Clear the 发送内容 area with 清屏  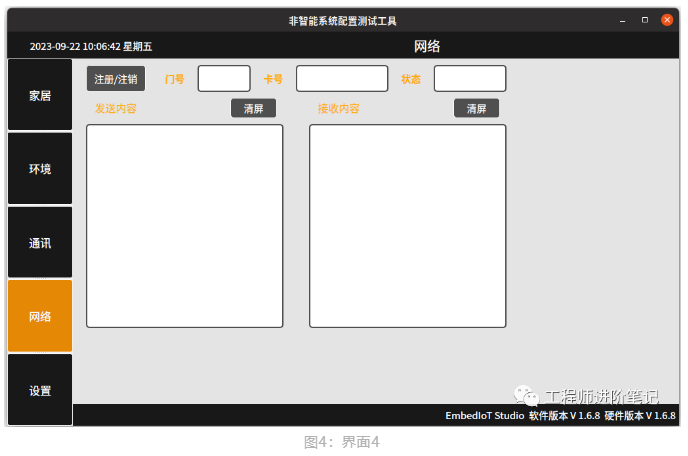click(x=254, y=108)
